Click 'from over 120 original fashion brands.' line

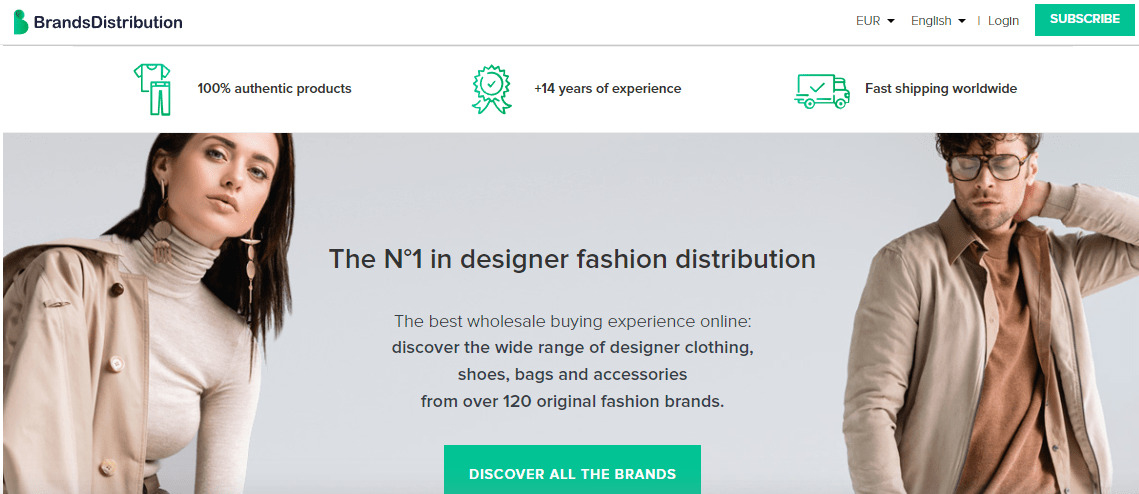pyautogui.click(x=572, y=401)
